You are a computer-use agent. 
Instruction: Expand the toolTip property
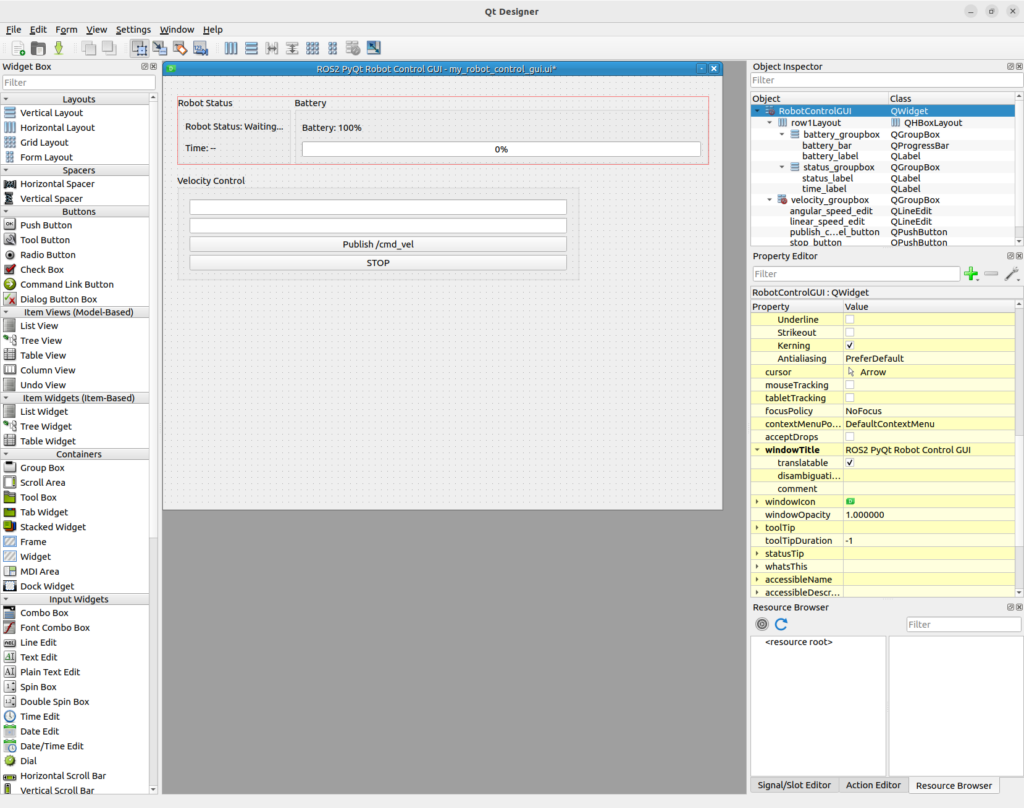point(757,528)
